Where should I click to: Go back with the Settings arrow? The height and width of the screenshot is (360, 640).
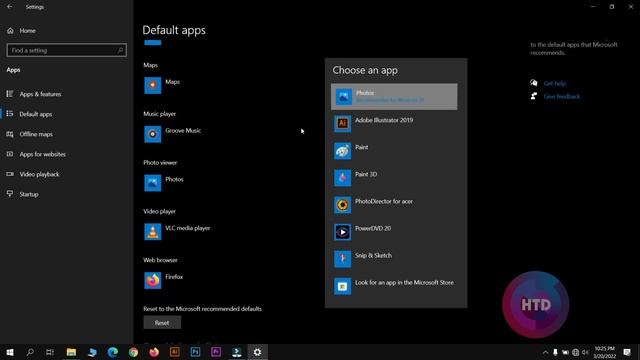(x=9, y=7)
